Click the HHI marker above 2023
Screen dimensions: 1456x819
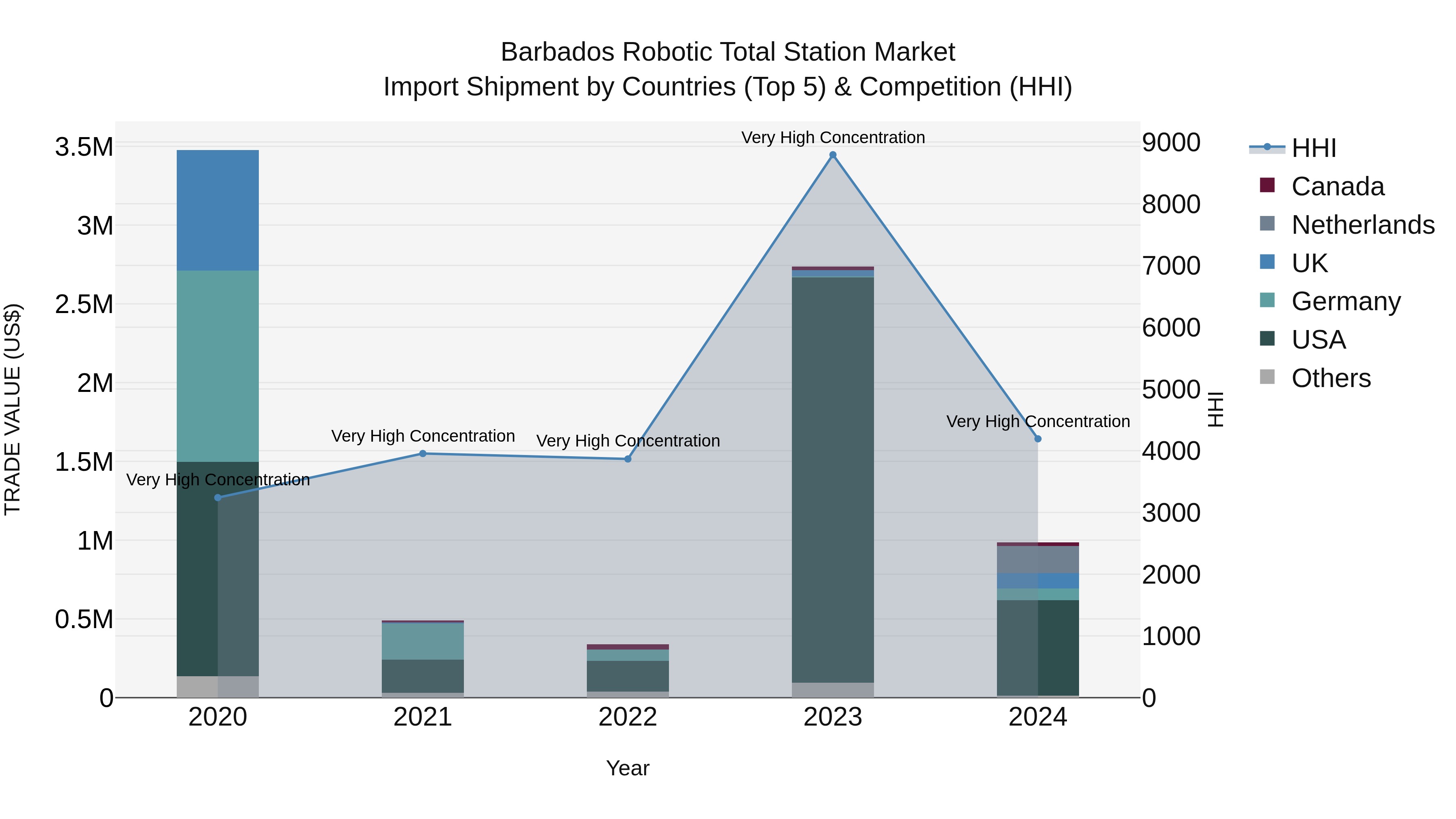click(833, 155)
